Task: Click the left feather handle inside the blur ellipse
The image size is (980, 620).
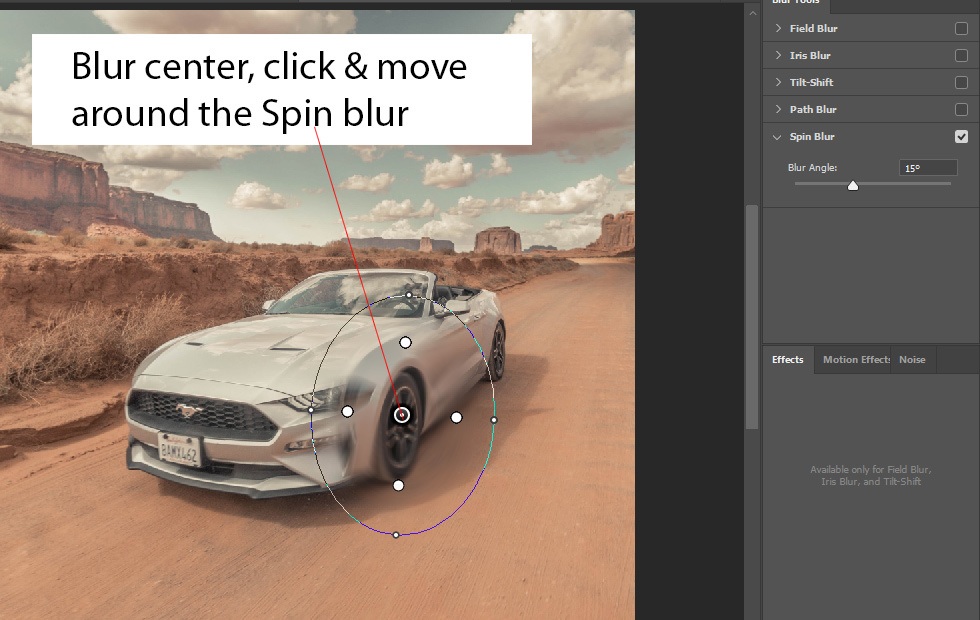Action: click(x=347, y=411)
